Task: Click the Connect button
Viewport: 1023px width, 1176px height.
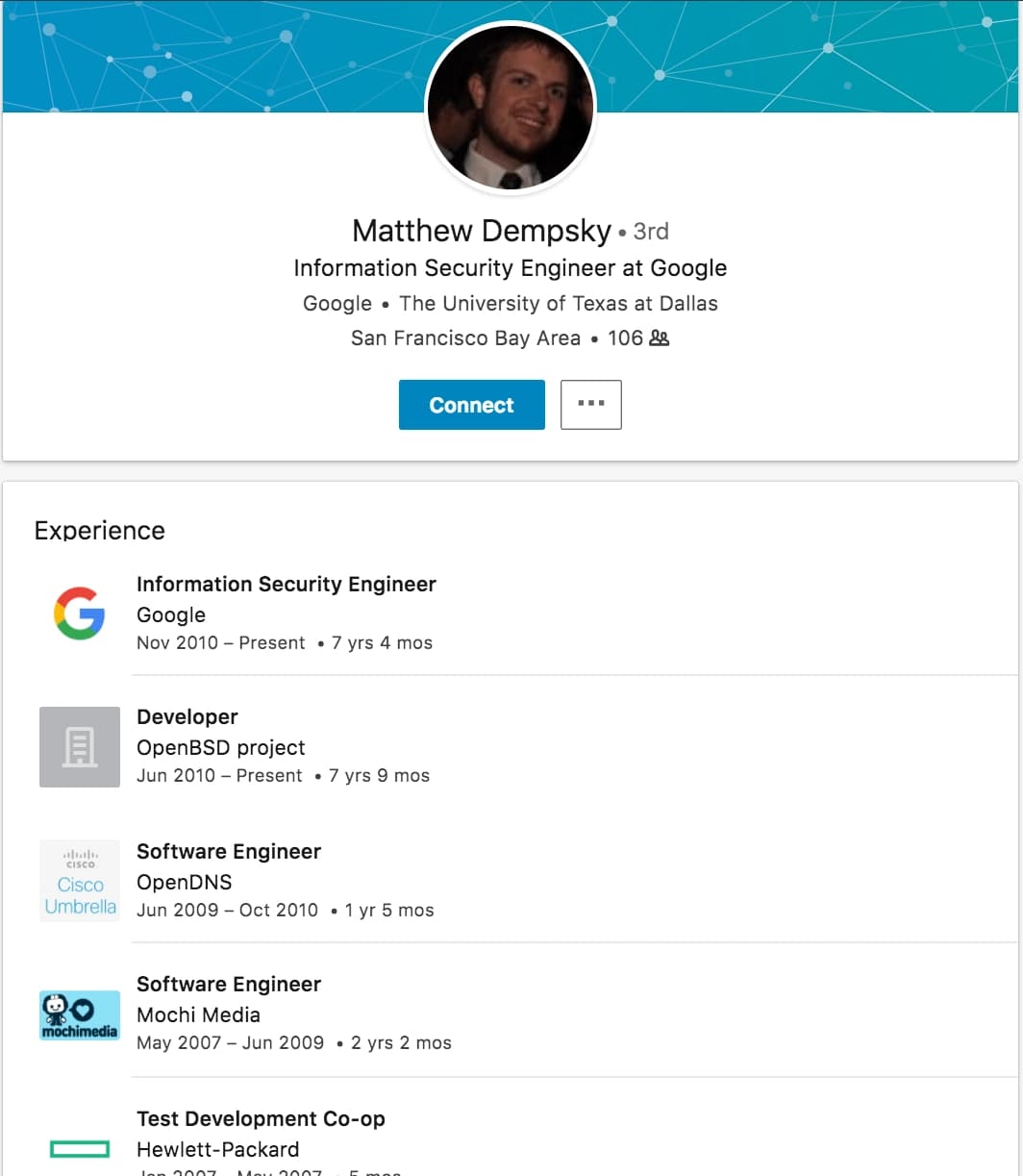Action: coord(471,404)
